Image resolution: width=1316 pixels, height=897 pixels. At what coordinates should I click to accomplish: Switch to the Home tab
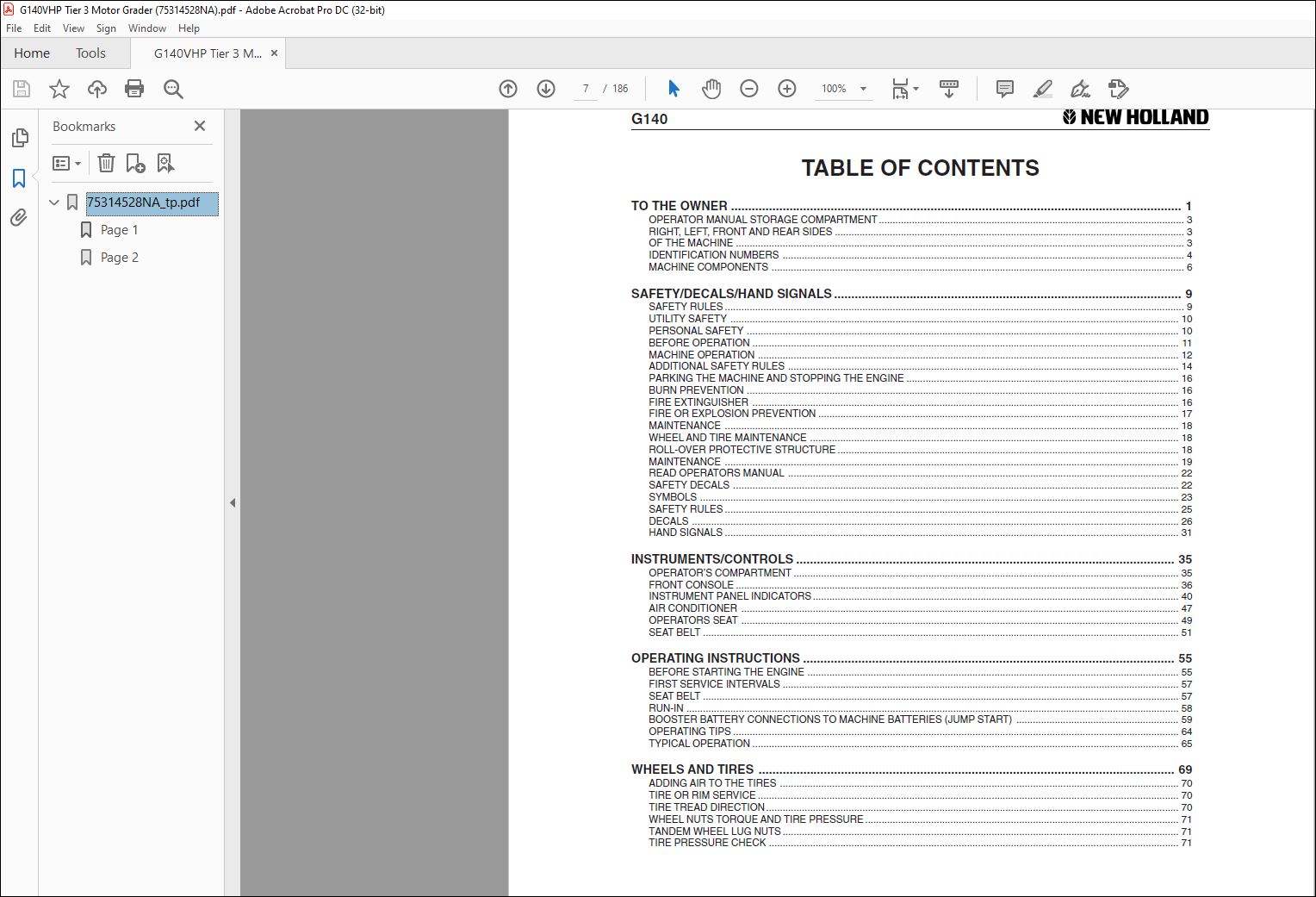pos(32,53)
